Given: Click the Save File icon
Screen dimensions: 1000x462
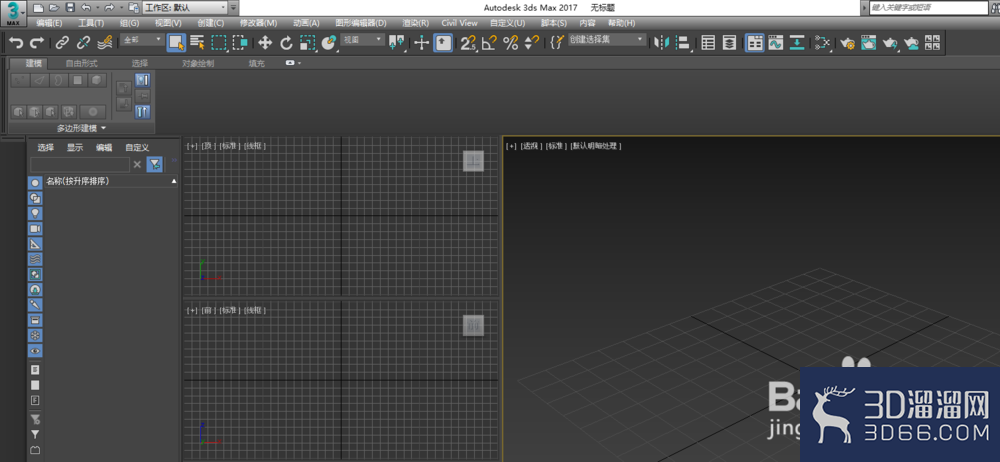Looking at the screenshot, I should pyautogui.click(x=70, y=8).
